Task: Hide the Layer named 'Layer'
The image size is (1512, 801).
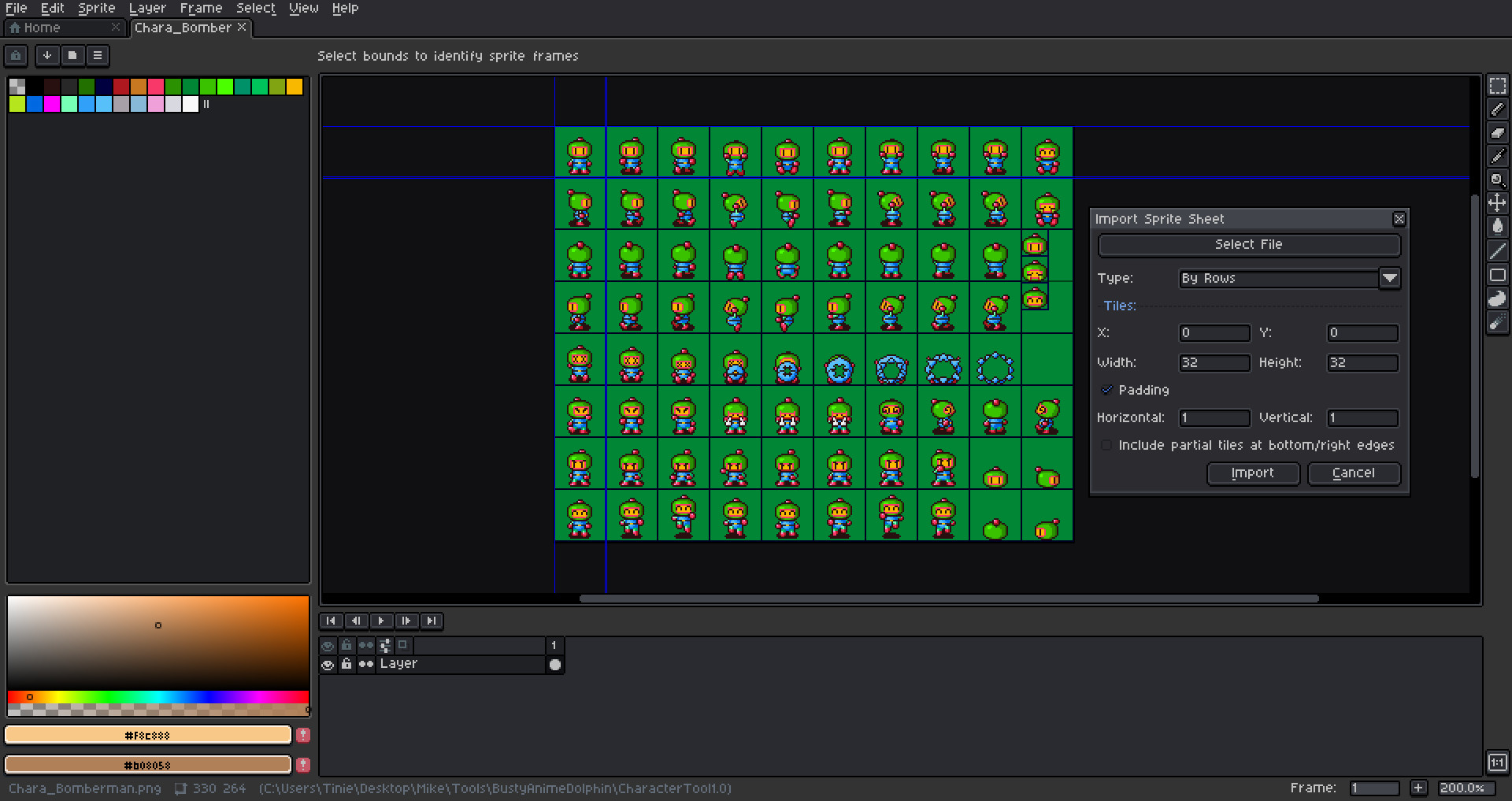Action: (x=328, y=664)
